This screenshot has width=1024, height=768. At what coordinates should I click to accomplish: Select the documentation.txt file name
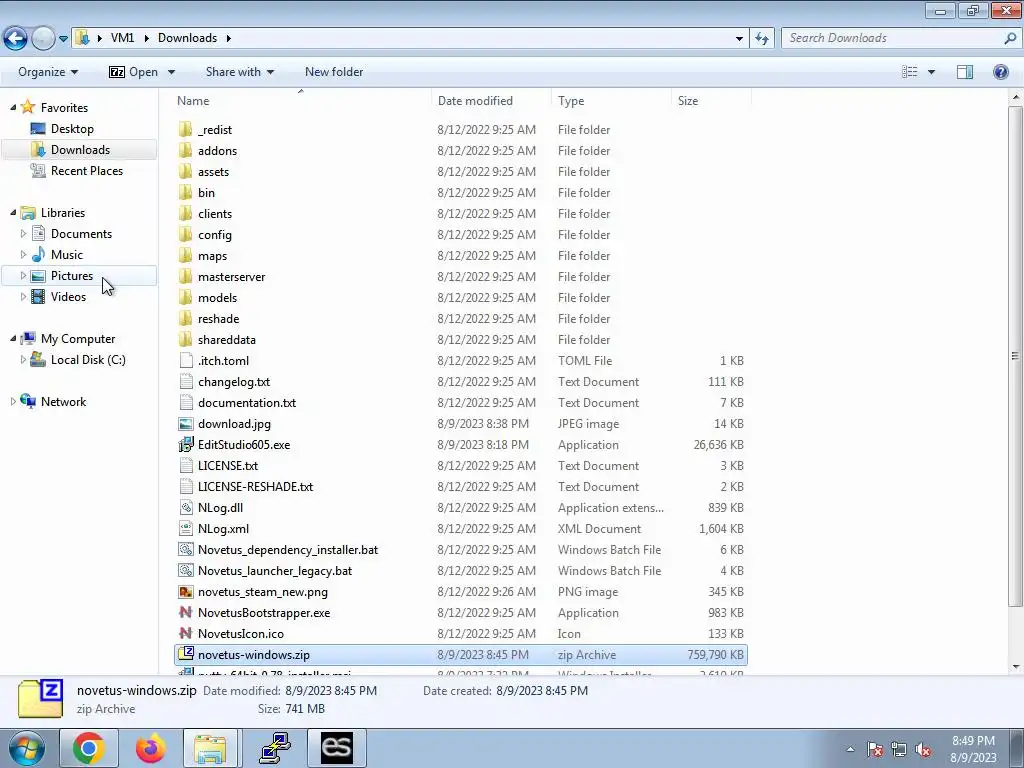pyautogui.click(x=247, y=402)
